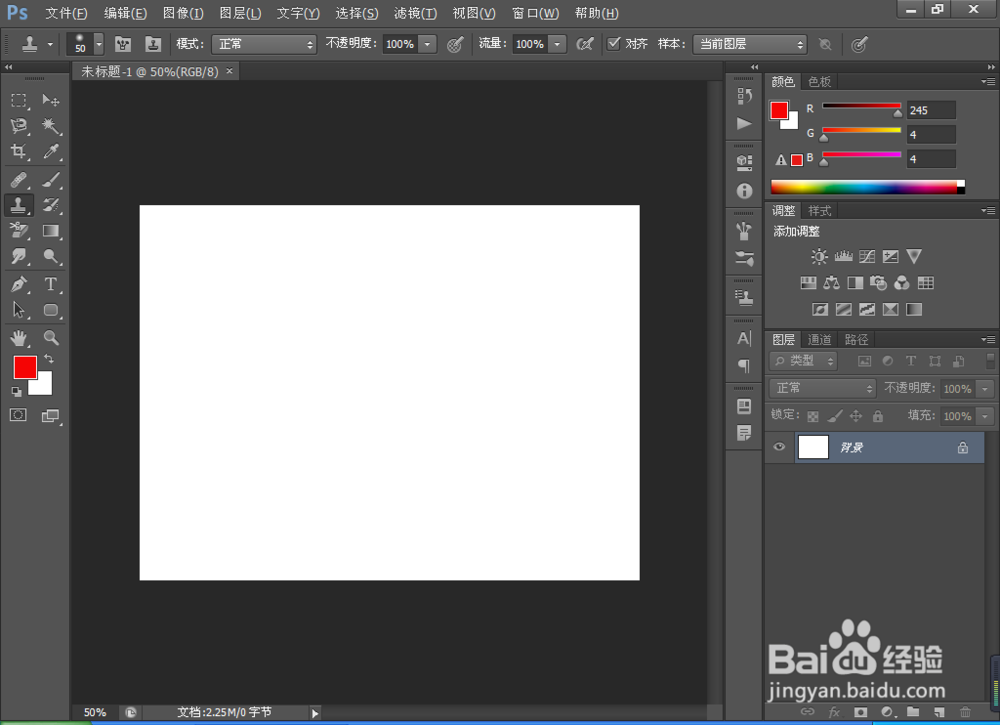The image size is (1000, 725).
Task: Reset default foreground and background colors
Action: pos(17,392)
